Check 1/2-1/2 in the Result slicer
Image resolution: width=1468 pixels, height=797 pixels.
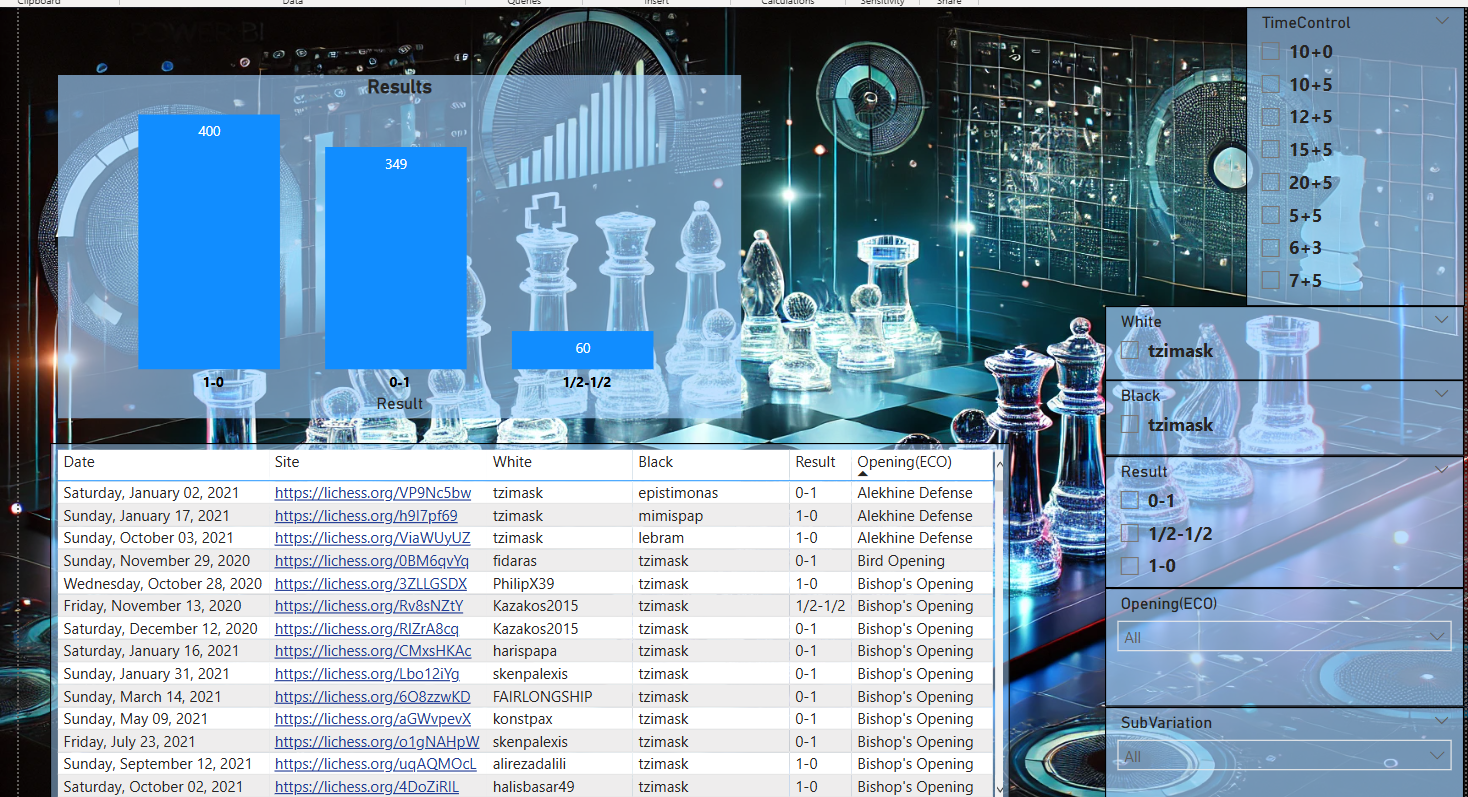(x=1130, y=533)
